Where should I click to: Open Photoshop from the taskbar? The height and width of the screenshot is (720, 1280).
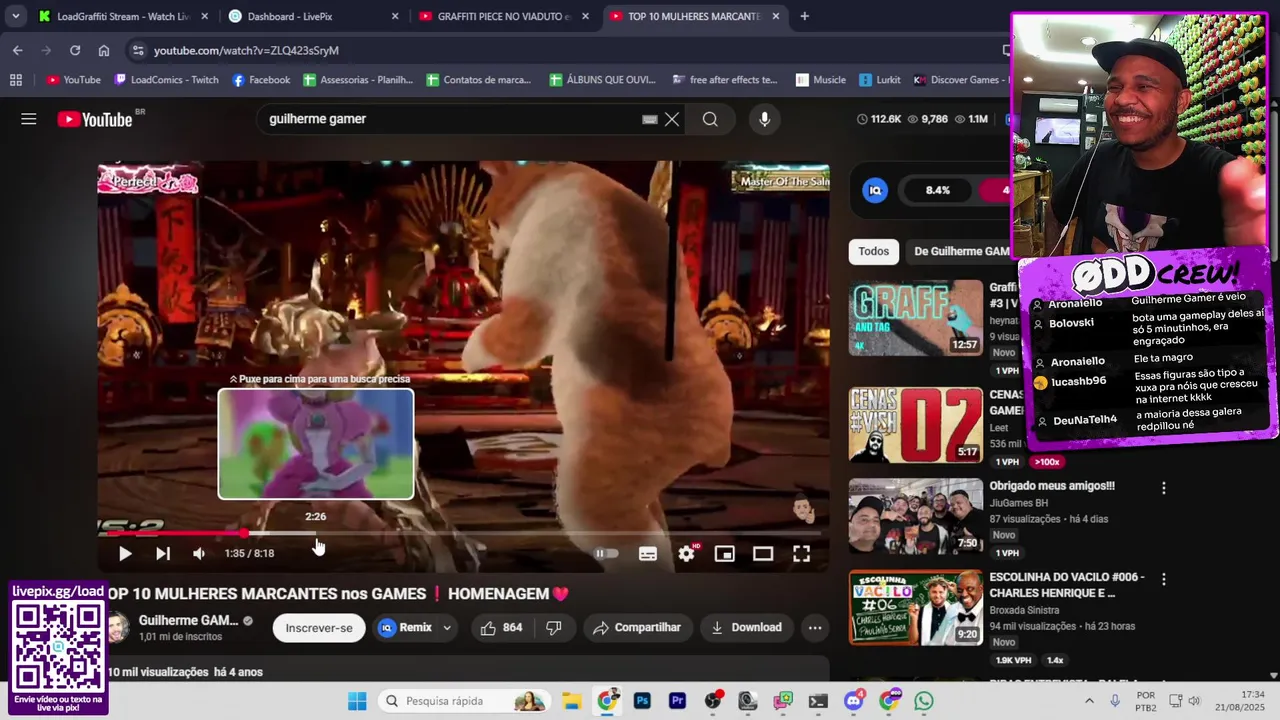[x=642, y=701]
